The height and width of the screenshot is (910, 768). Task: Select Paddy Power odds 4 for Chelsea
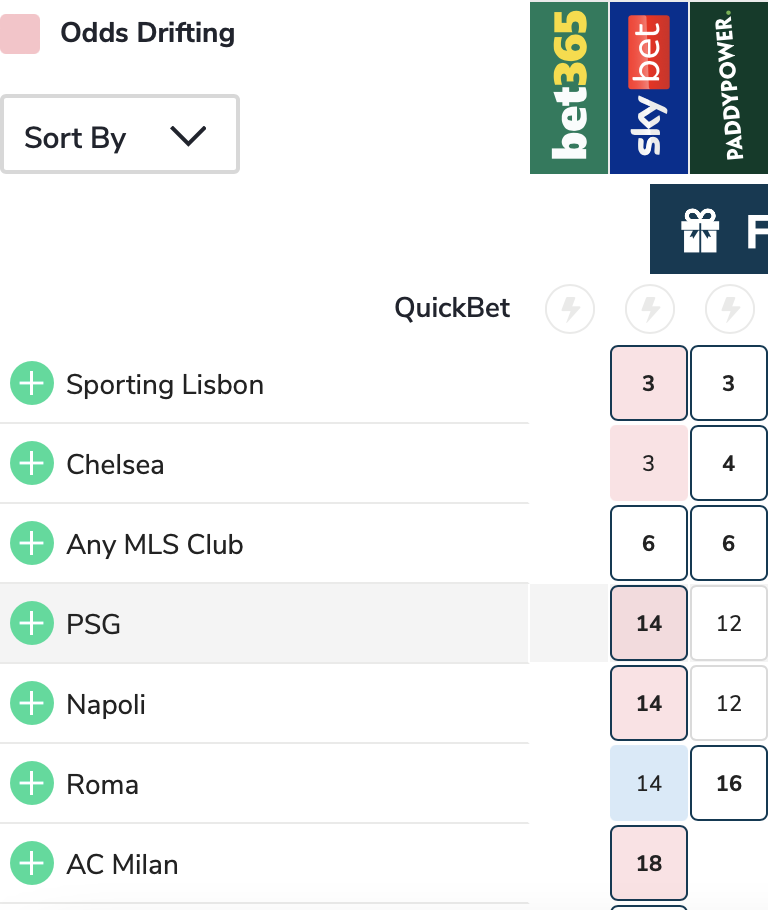(729, 463)
